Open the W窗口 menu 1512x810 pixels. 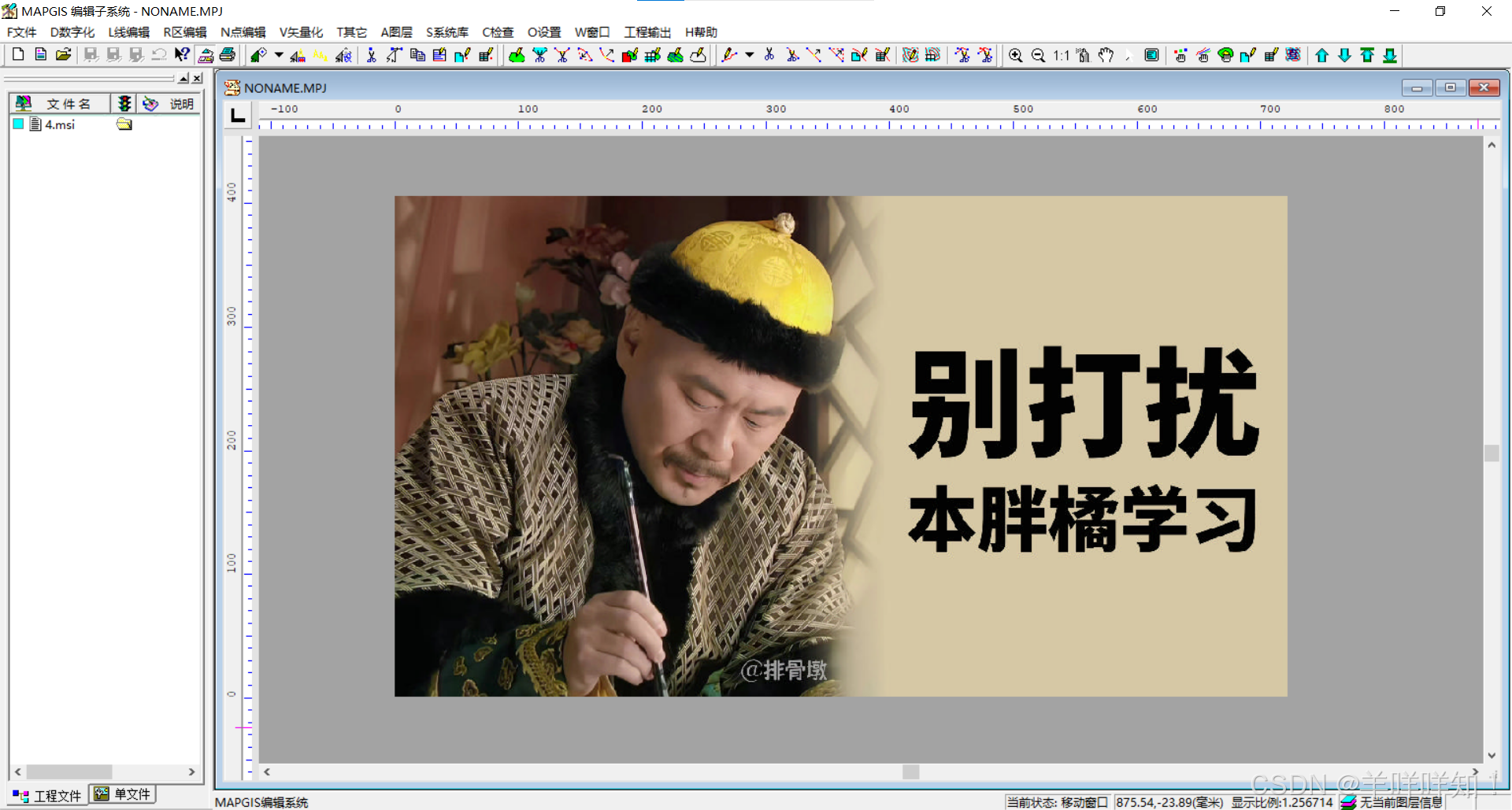(592, 32)
